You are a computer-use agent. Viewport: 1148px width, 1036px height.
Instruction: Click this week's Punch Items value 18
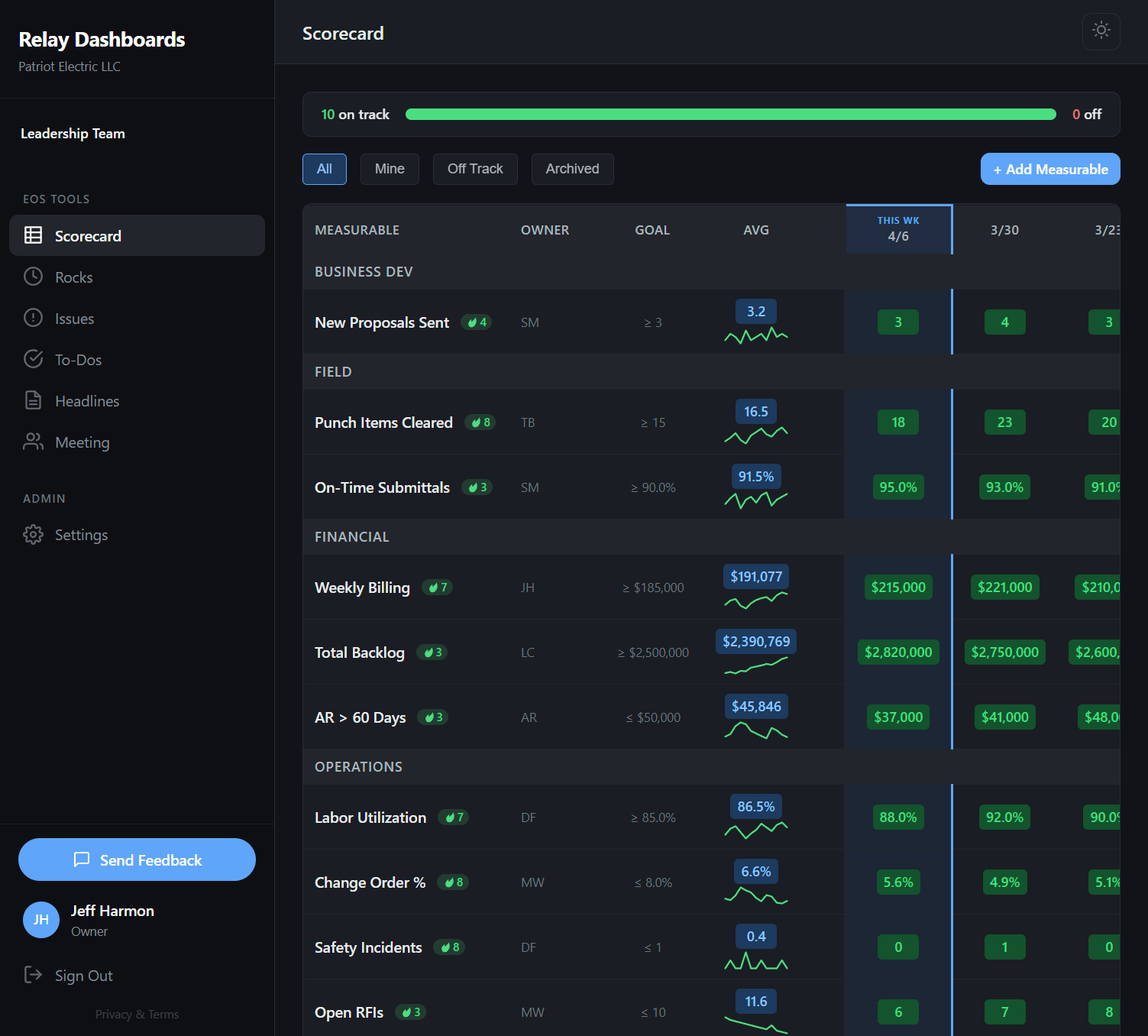point(898,422)
